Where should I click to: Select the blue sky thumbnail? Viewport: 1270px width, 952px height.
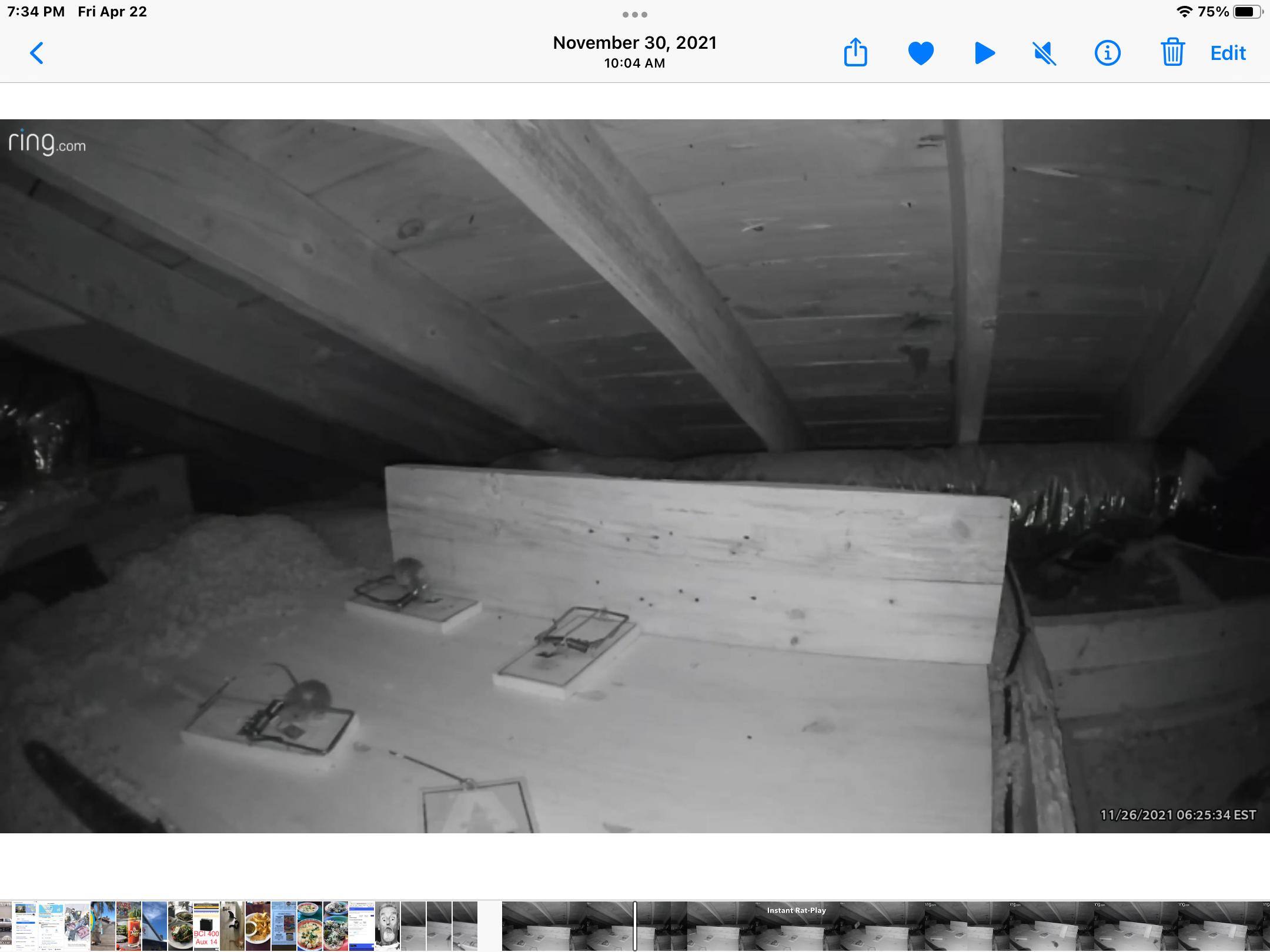click(x=155, y=926)
